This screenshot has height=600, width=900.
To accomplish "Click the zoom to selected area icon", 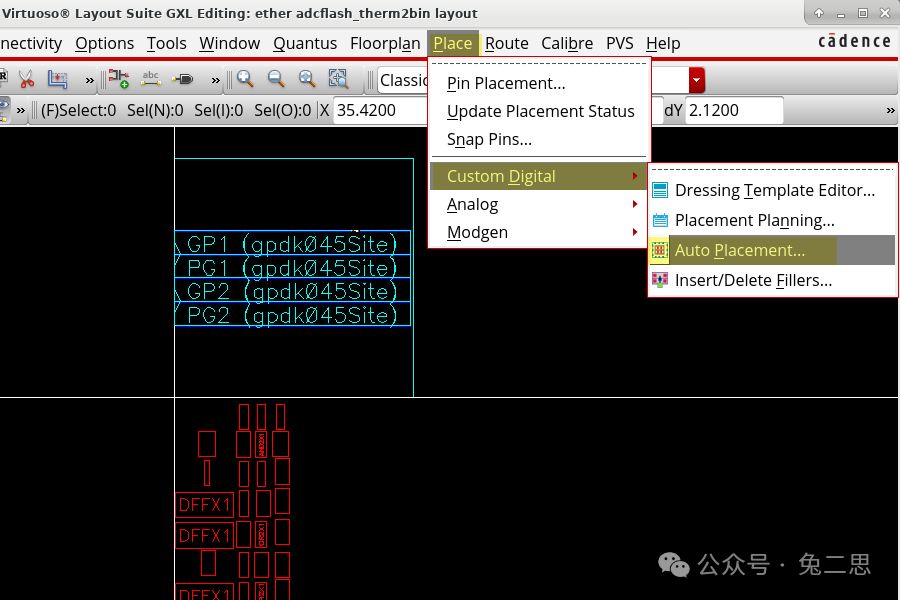I will click(338, 79).
